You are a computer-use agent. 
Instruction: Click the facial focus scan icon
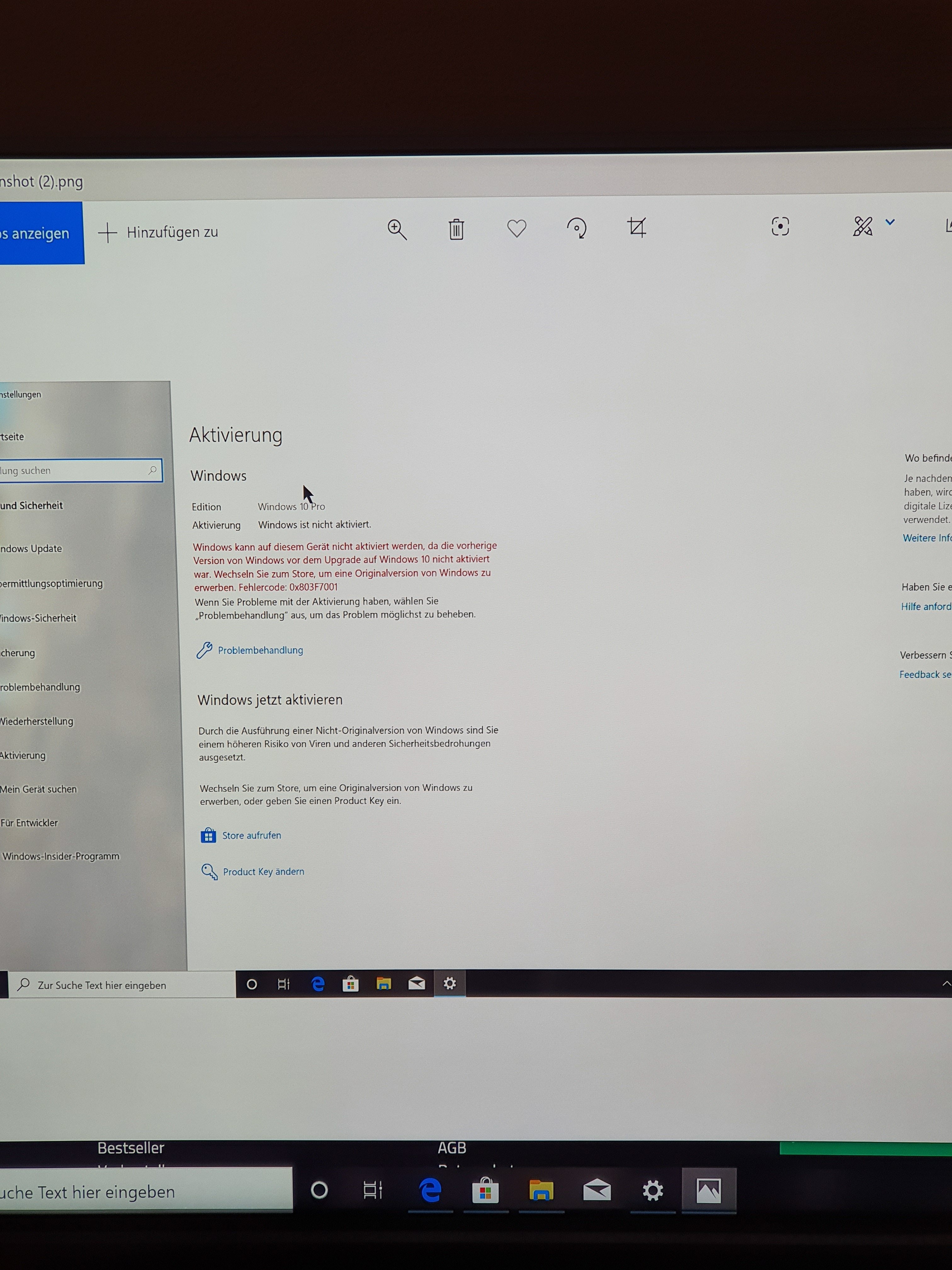(x=780, y=226)
